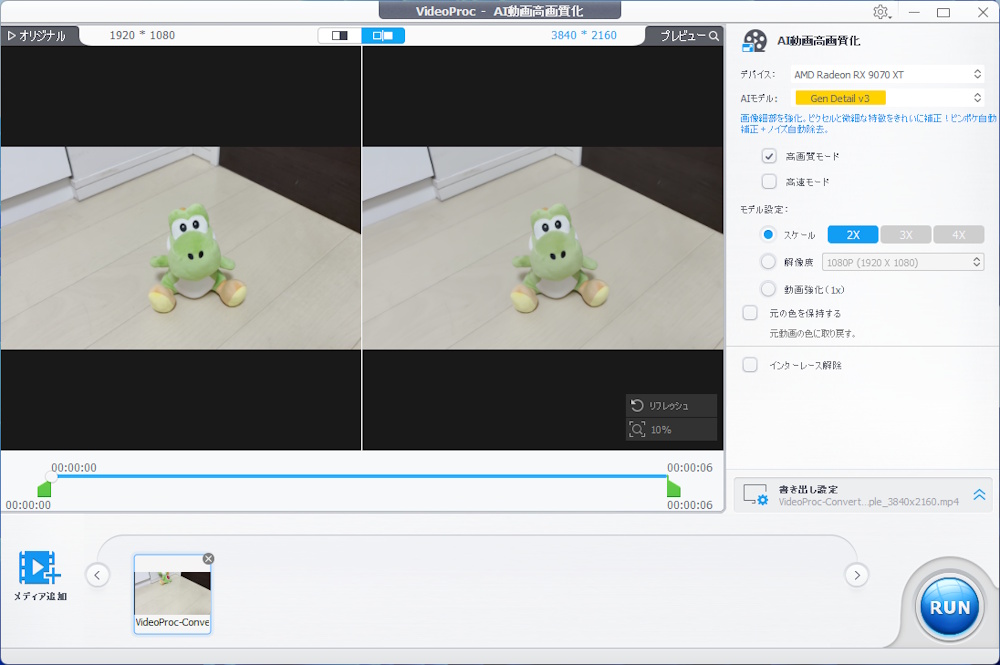Click the green end trim marker
This screenshot has height=665, width=1000.
point(673,488)
